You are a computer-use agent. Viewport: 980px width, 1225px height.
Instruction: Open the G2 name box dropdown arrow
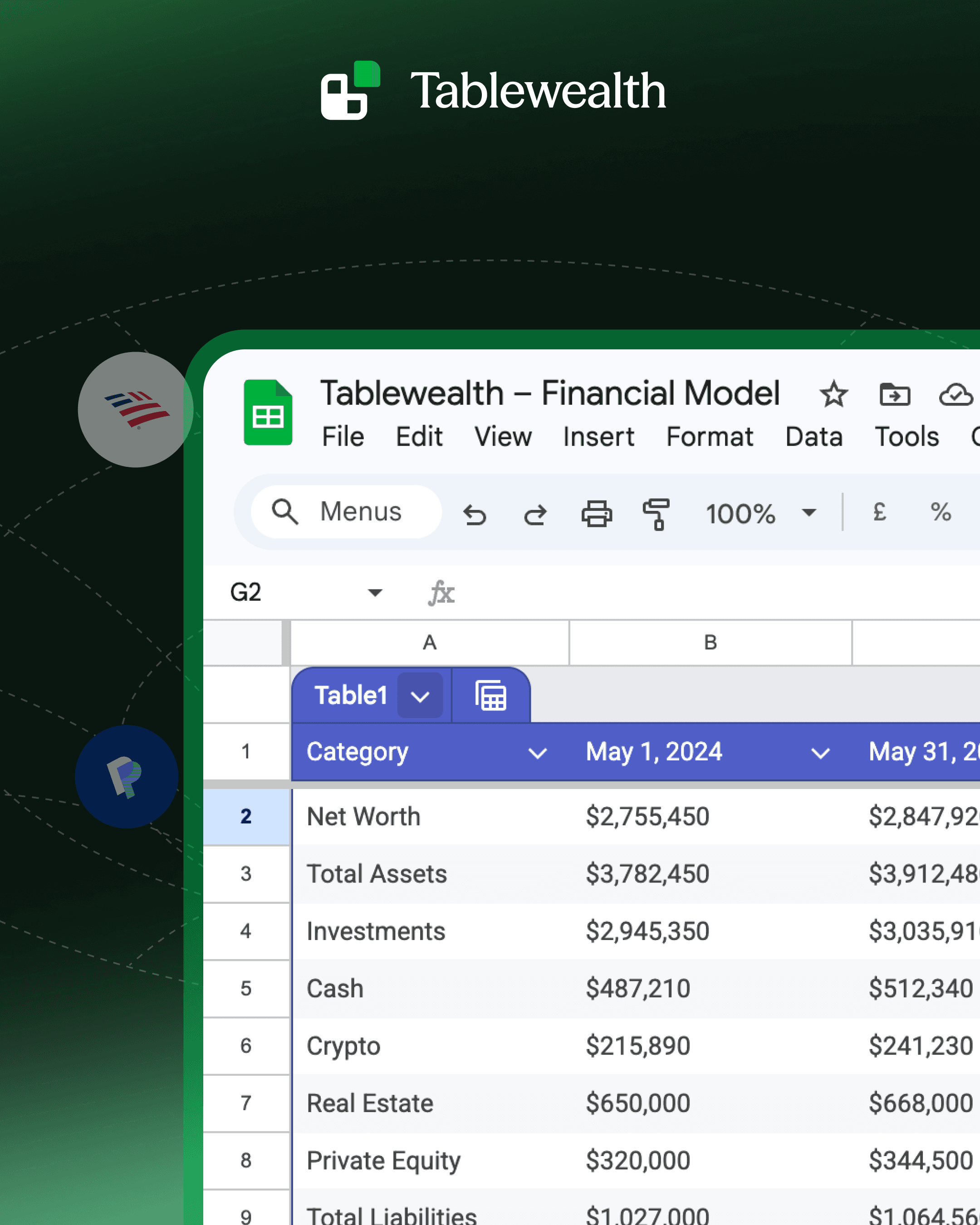pos(375,593)
